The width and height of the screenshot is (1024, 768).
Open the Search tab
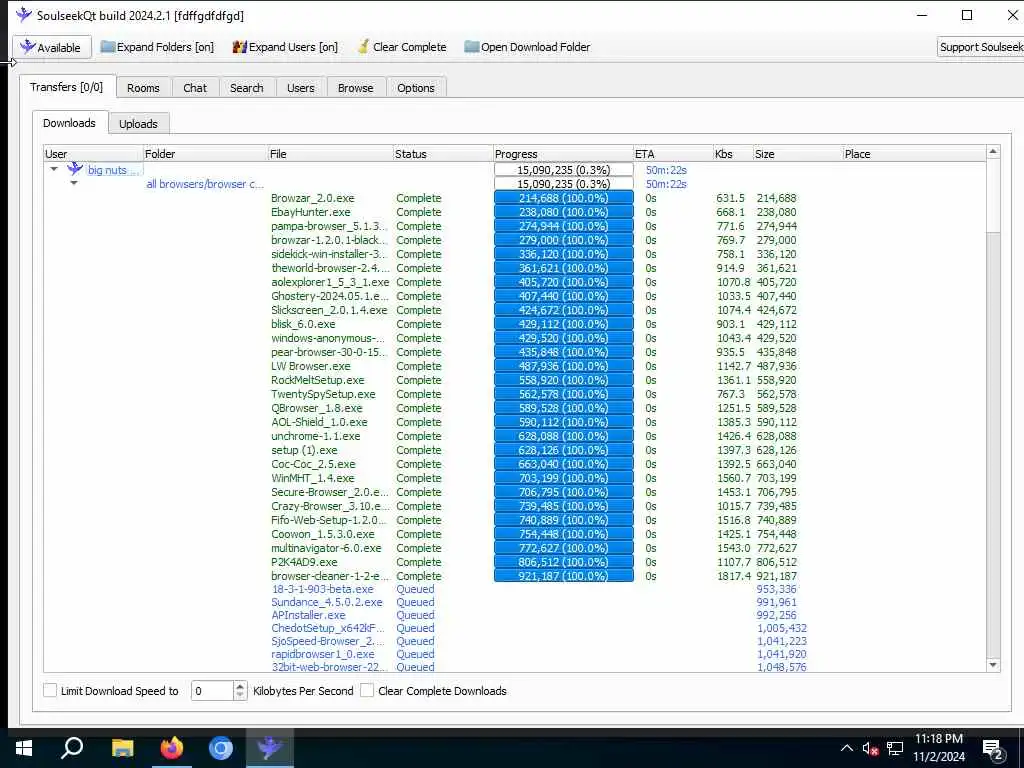pos(246,88)
